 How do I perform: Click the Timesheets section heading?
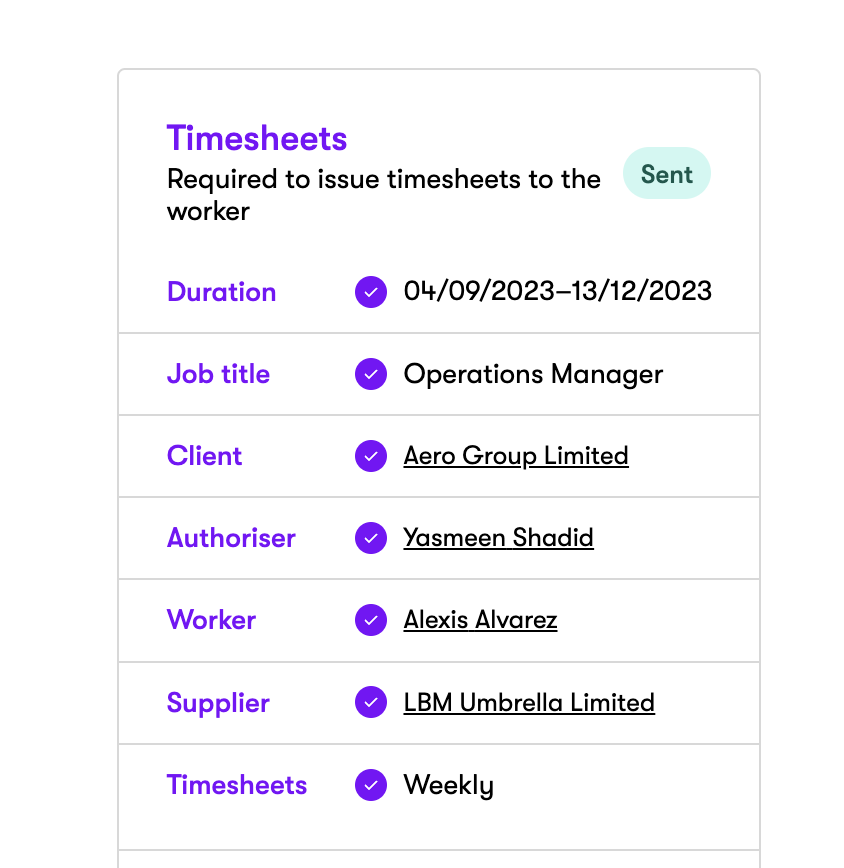[257, 138]
